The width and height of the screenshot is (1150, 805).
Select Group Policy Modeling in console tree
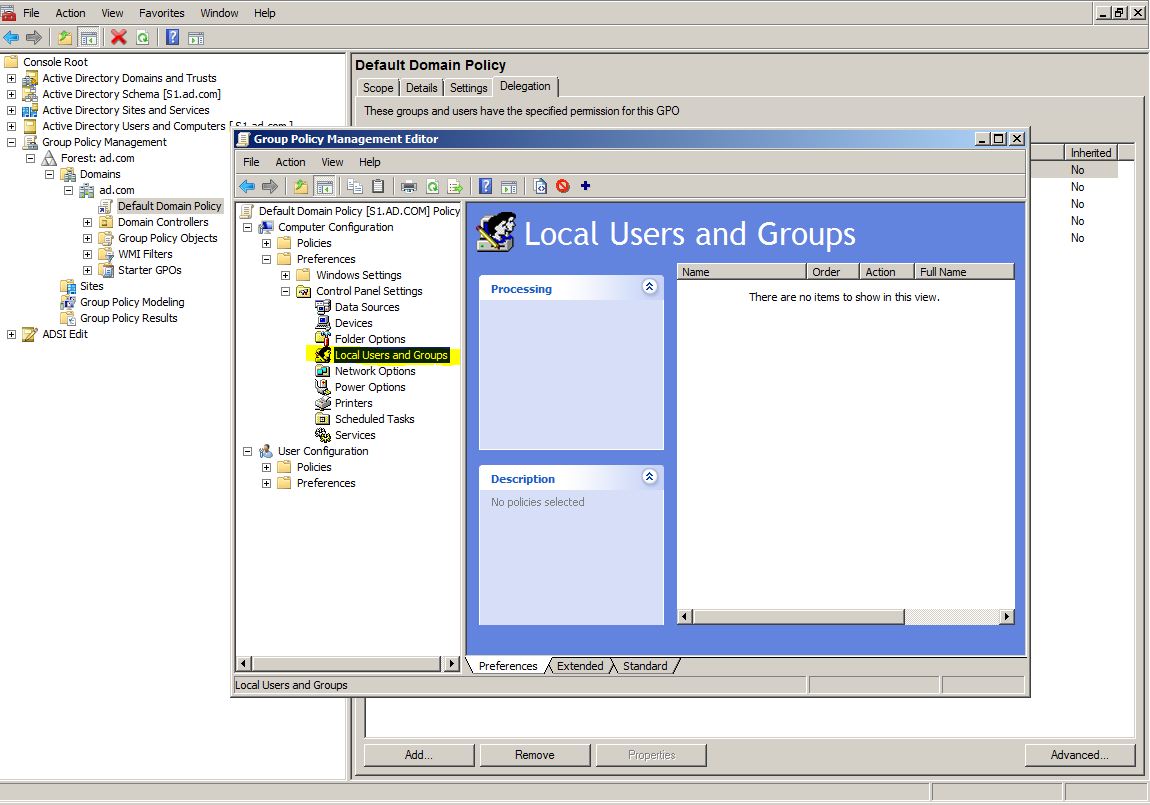click(132, 302)
